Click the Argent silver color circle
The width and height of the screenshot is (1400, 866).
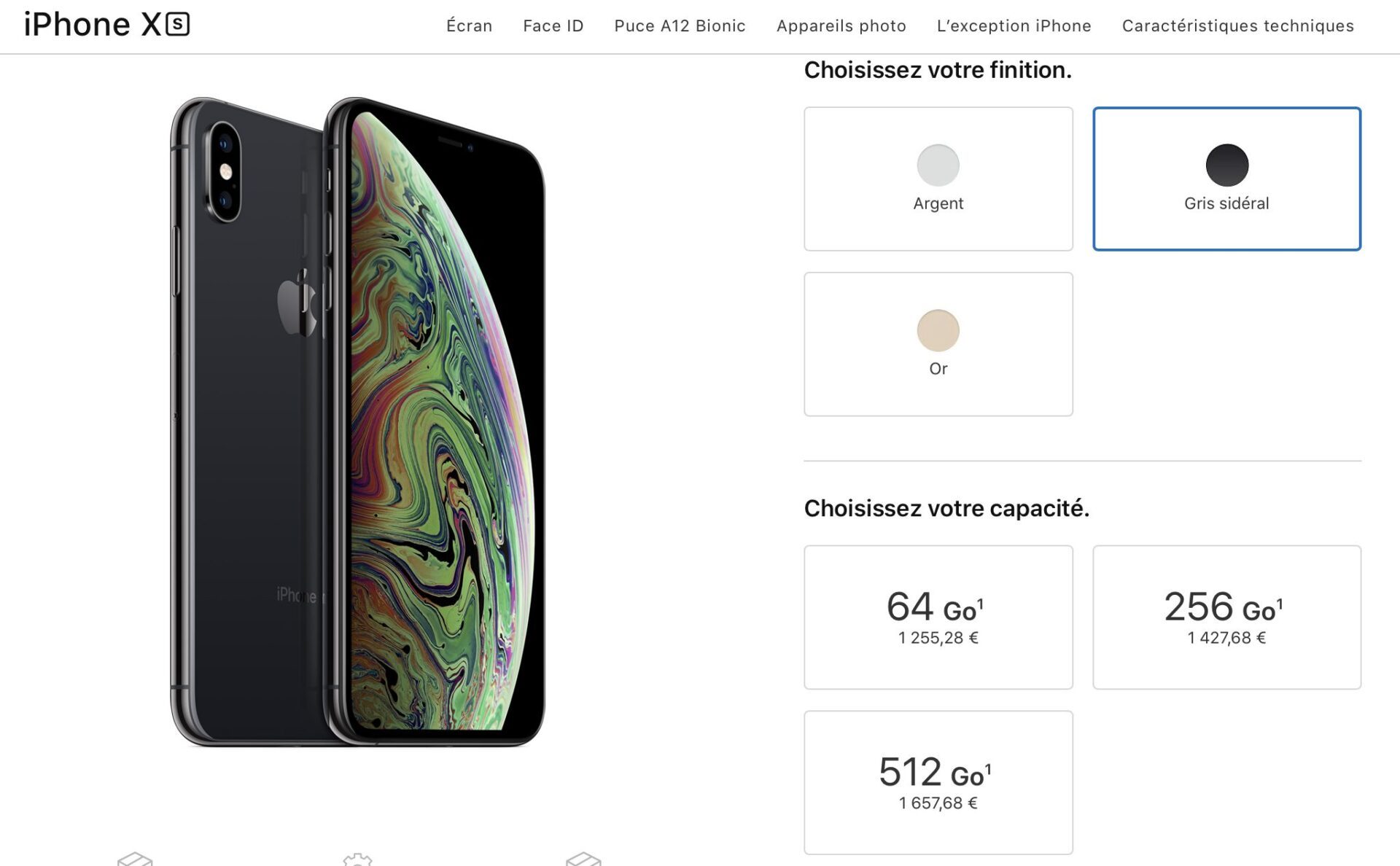click(938, 165)
